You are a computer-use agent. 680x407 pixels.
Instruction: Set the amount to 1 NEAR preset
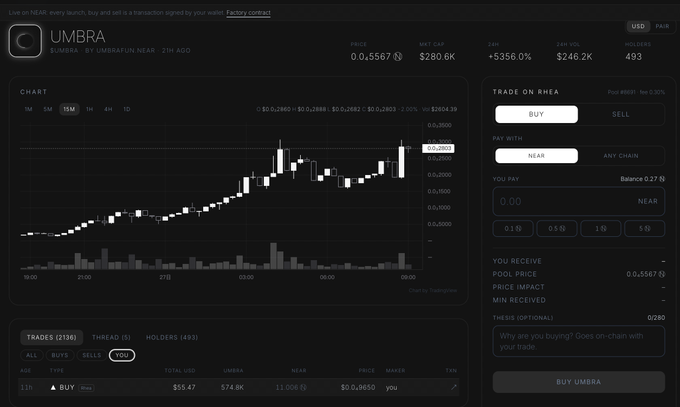[x=601, y=229]
